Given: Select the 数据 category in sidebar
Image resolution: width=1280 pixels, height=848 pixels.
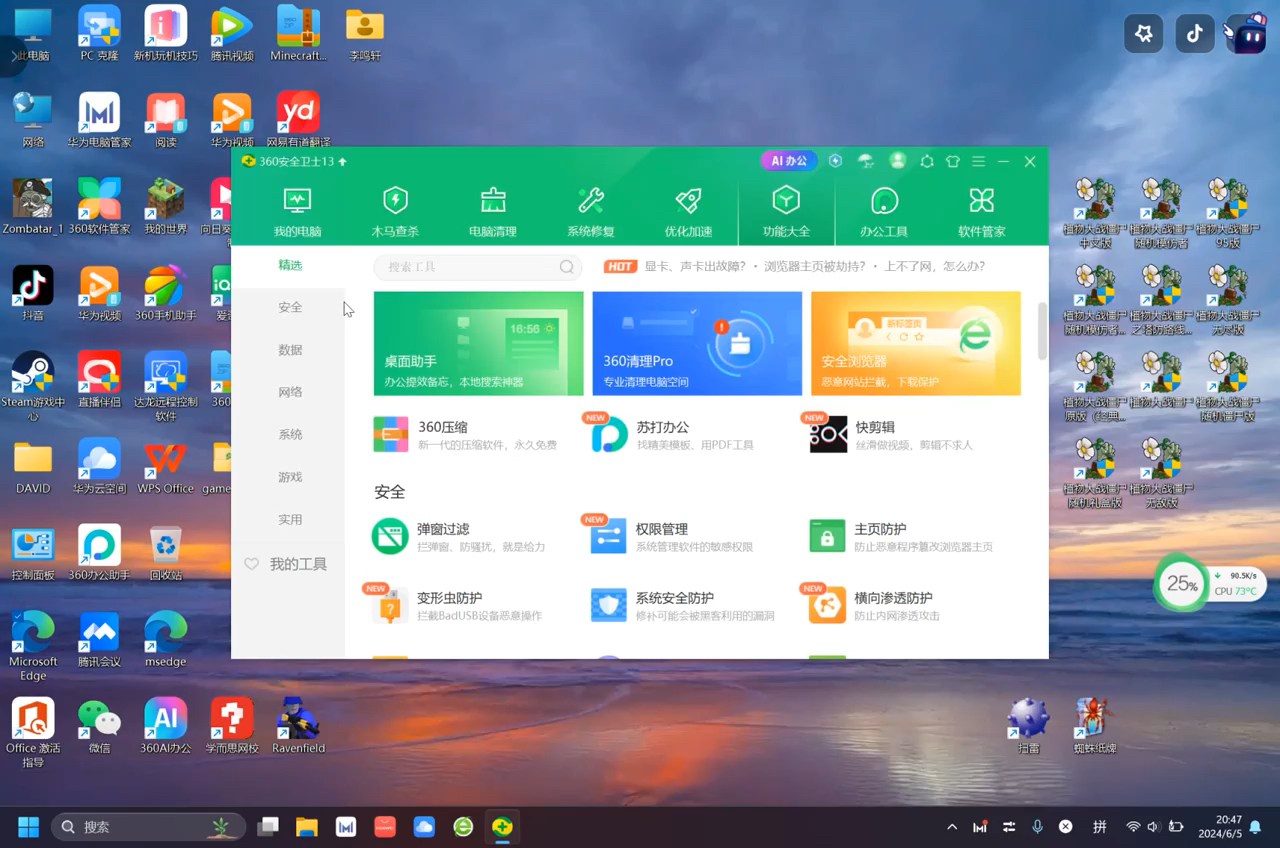Looking at the screenshot, I should click(x=290, y=350).
